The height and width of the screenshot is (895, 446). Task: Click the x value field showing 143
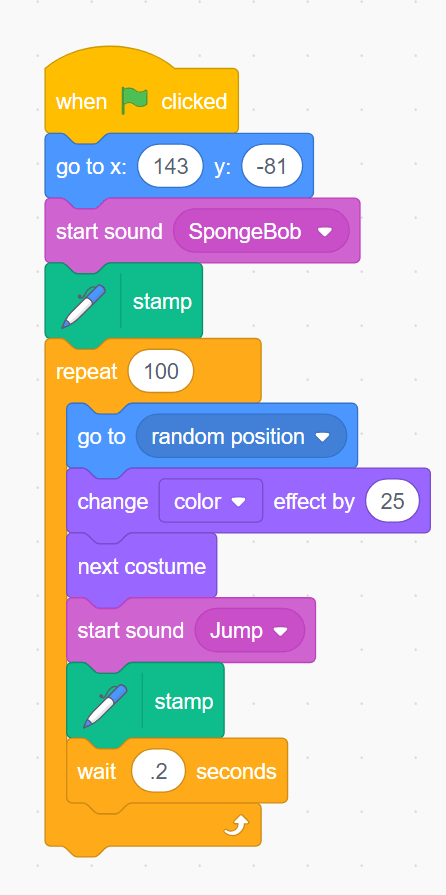[170, 166]
